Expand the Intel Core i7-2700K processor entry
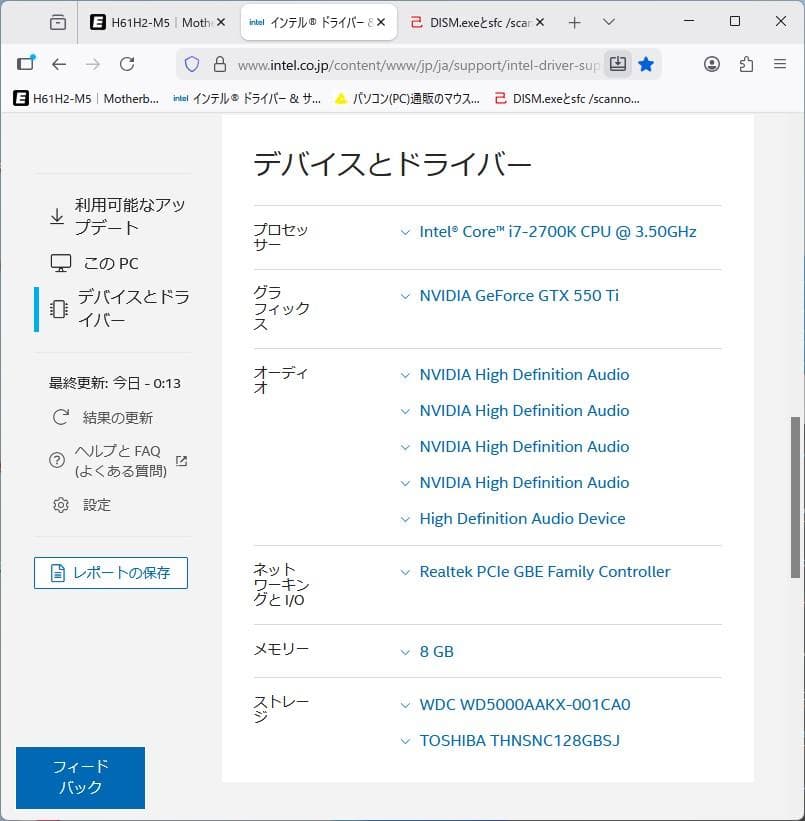This screenshot has height=821, width=805. pyautogui.click(x=558, y=231)
